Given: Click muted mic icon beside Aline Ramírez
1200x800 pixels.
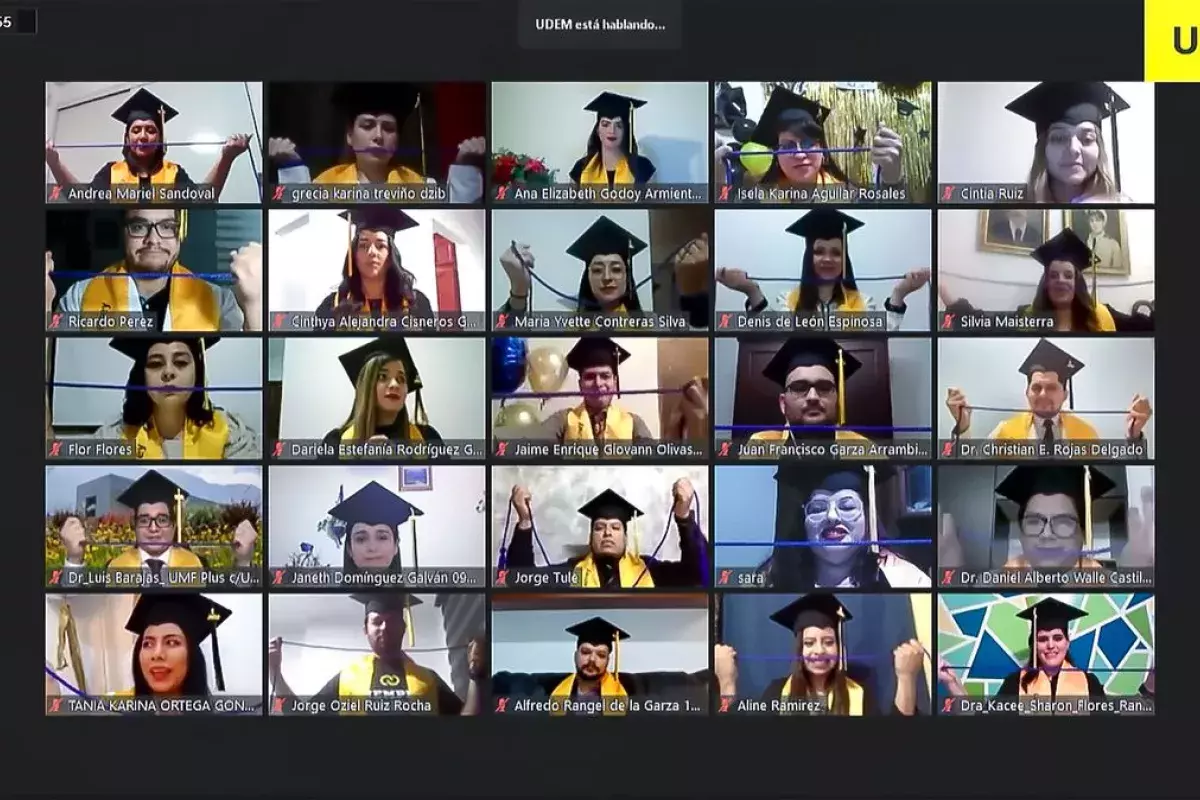Looking at the screenshot, I should (726, 706).
